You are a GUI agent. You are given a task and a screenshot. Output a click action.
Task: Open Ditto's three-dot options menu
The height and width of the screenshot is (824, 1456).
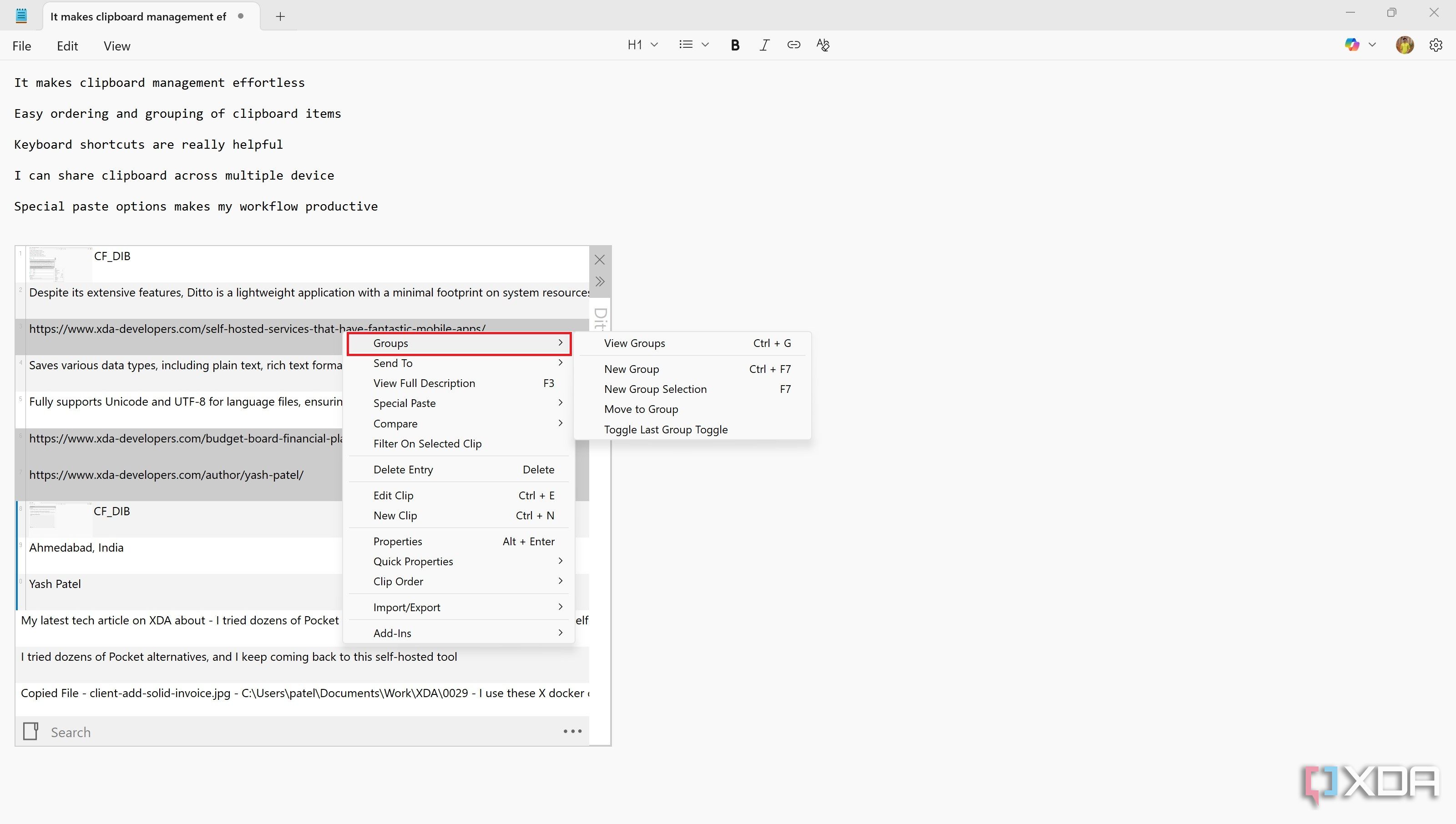click(x=572, y=731)
